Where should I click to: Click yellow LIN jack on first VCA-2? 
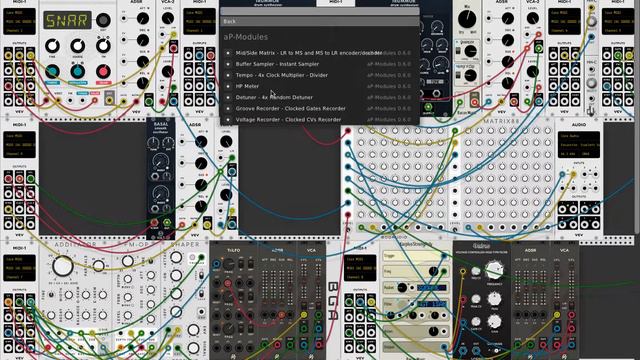tap(173, 35)
